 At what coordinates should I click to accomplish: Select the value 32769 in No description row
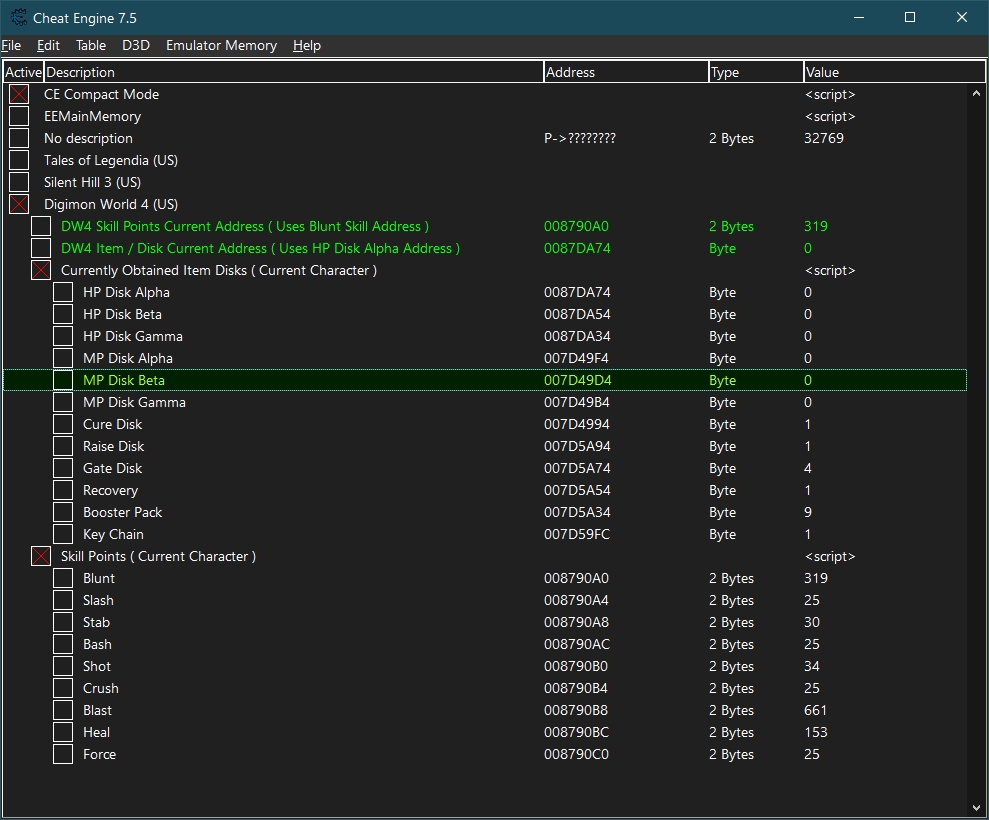click(824, 138)
